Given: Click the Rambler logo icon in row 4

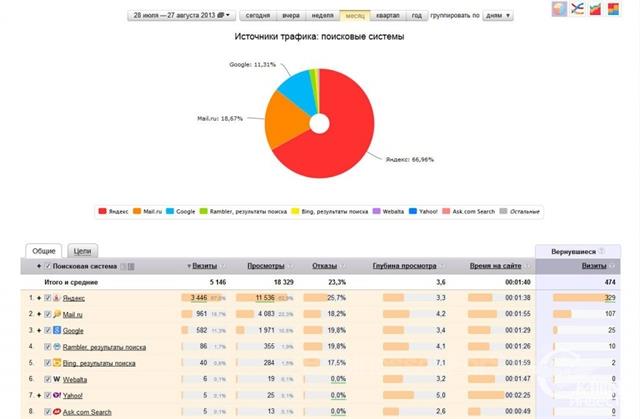Looking at the screenshot, I should (57, 346).
